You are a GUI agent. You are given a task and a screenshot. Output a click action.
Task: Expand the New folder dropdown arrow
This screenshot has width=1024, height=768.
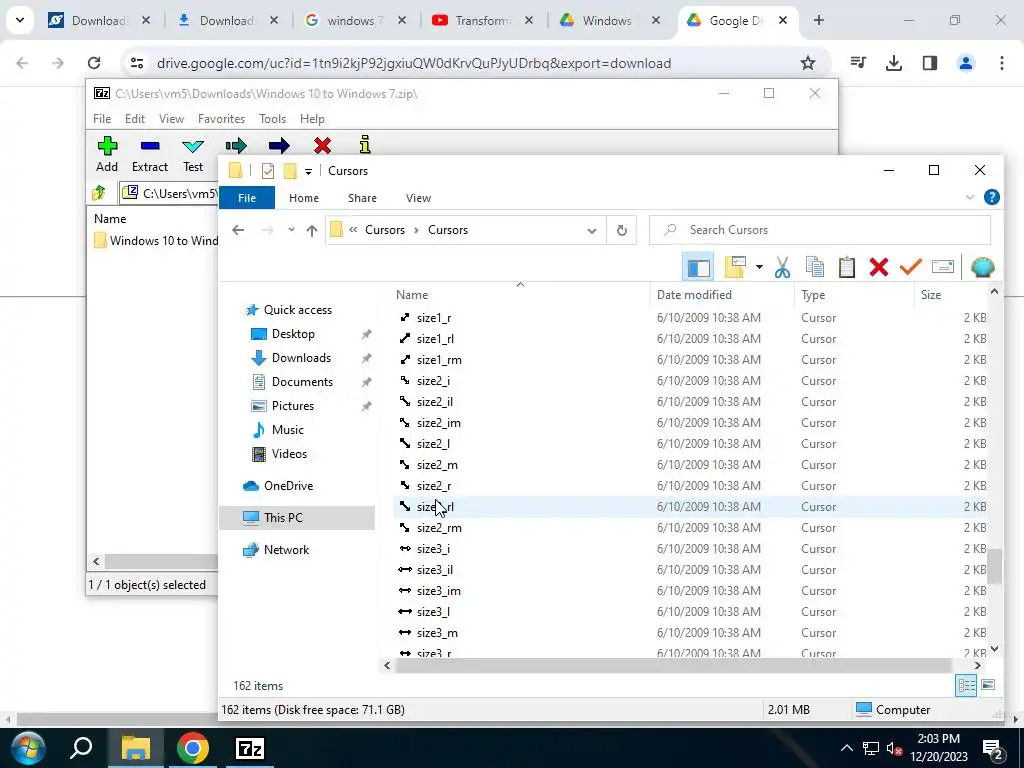759,266
